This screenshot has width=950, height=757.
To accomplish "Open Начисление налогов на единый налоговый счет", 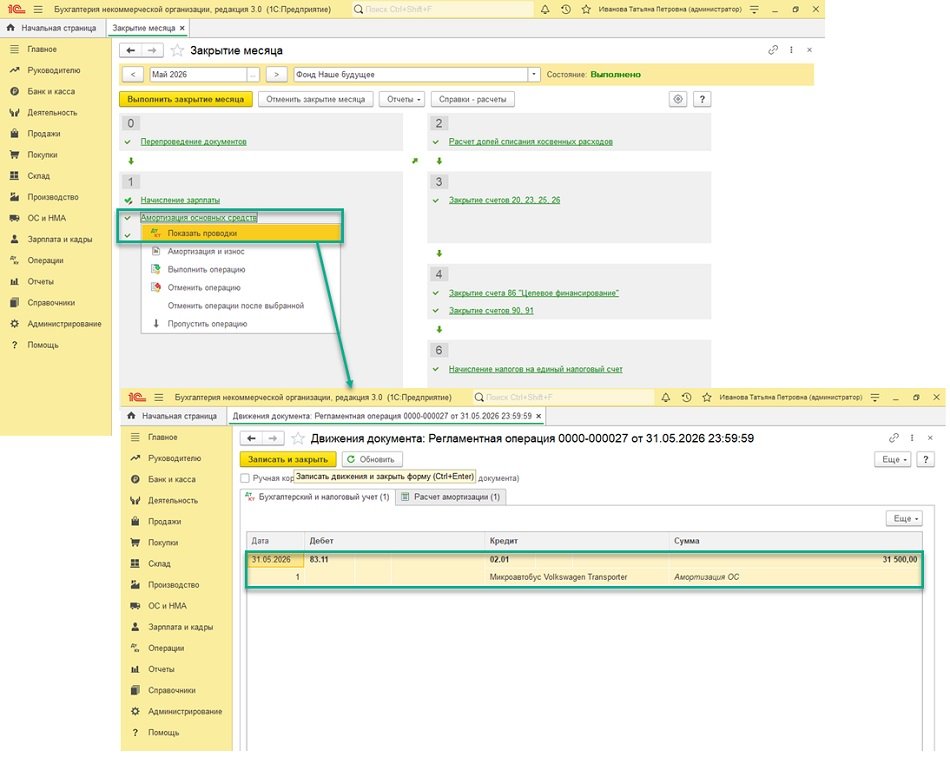I will (x=535, y=369).
